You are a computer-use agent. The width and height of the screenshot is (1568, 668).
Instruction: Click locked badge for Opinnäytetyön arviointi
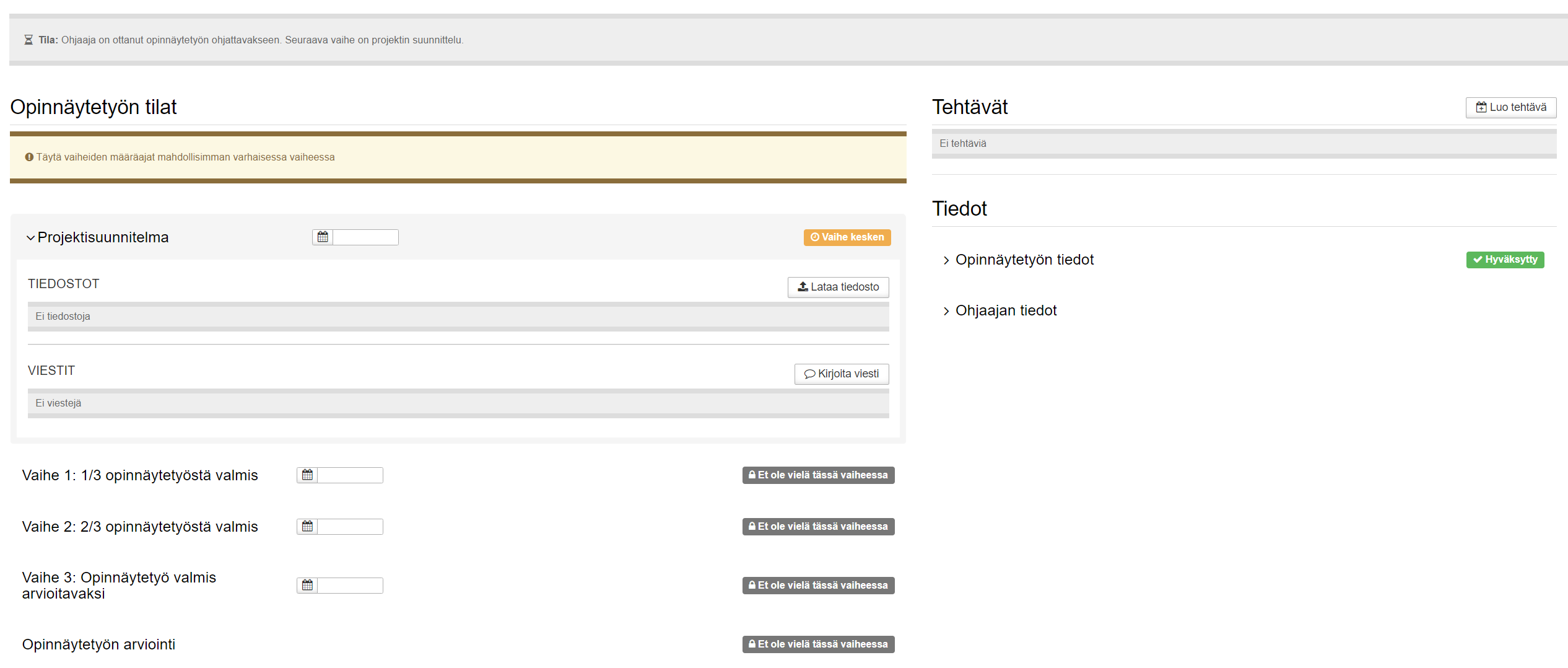click(818, 644)
